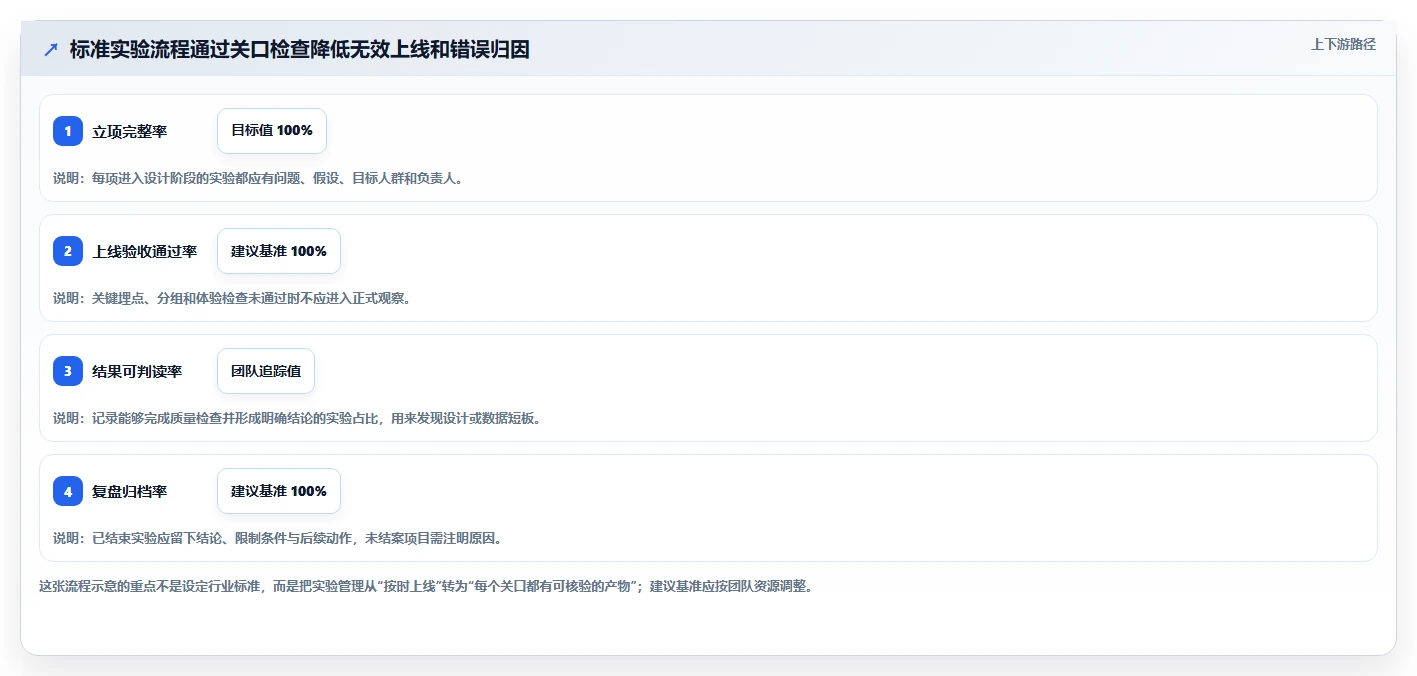Click the description starting 每项进入设计阶段
The height and width of the screenshot is (676, 1417).
(258, 178)
